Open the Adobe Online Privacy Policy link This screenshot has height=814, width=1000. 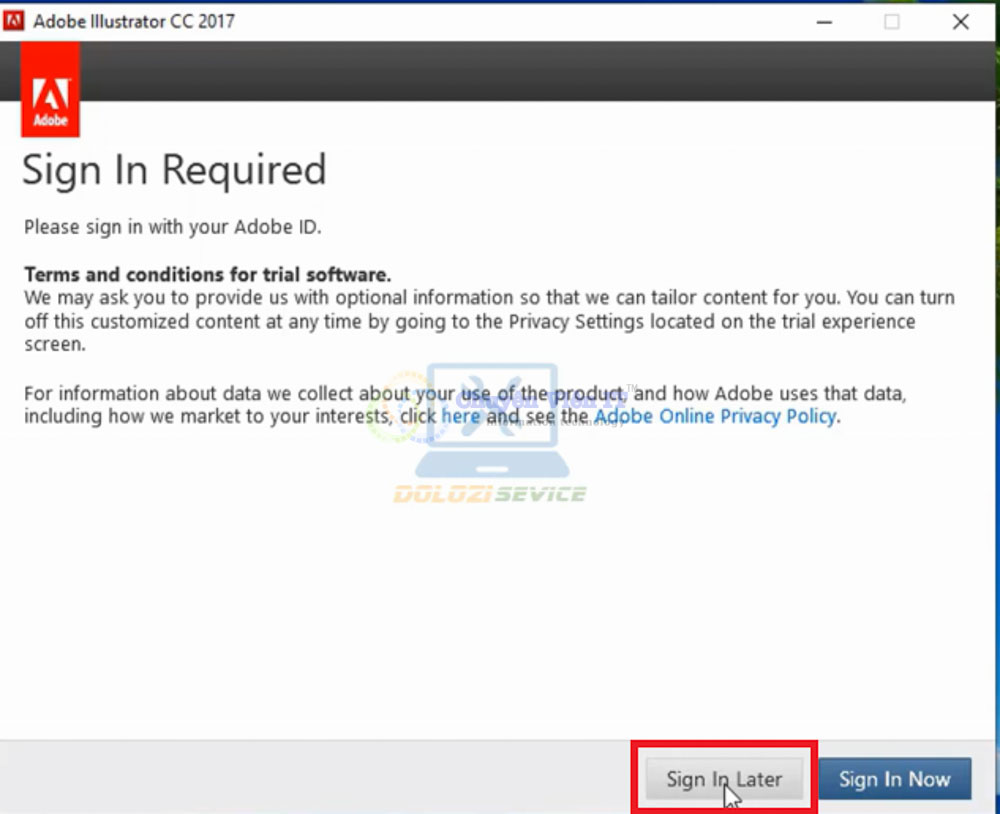pos(715,416)
